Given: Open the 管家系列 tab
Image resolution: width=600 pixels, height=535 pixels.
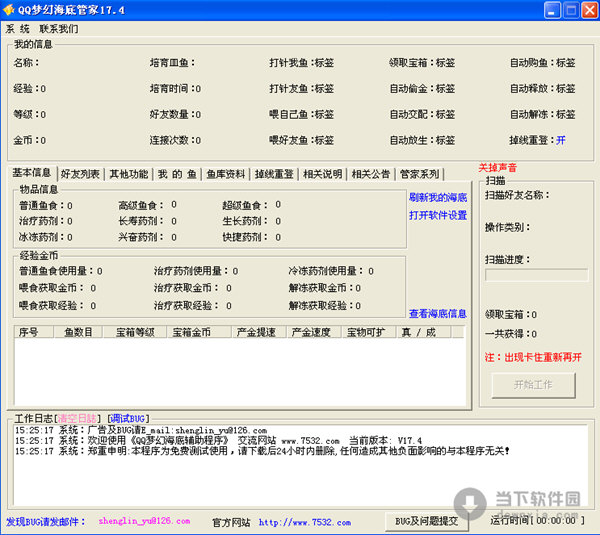Looking at the screenshot, I should pos(419,174).
